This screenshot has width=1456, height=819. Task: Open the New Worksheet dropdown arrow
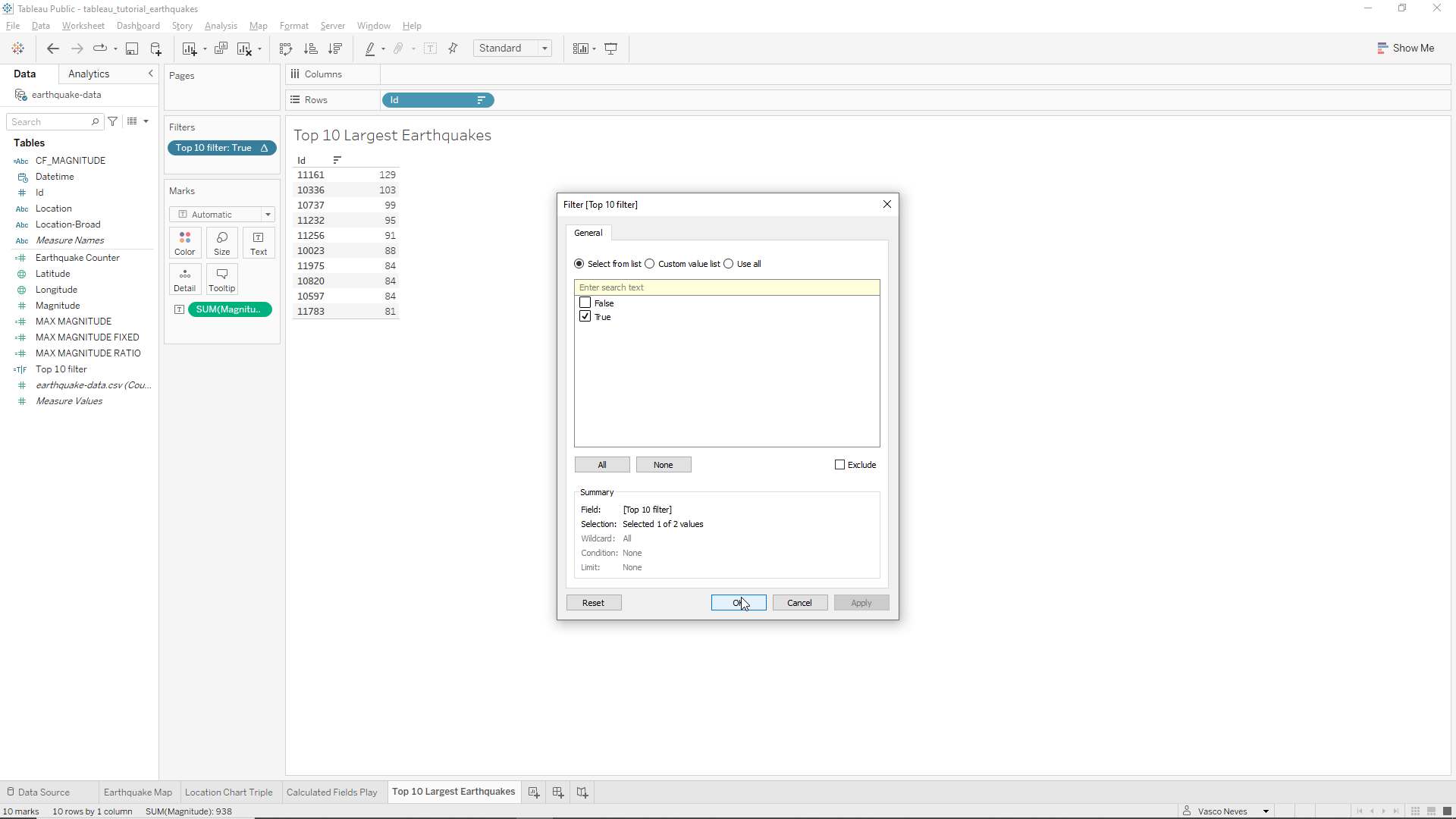pos(205,49)
